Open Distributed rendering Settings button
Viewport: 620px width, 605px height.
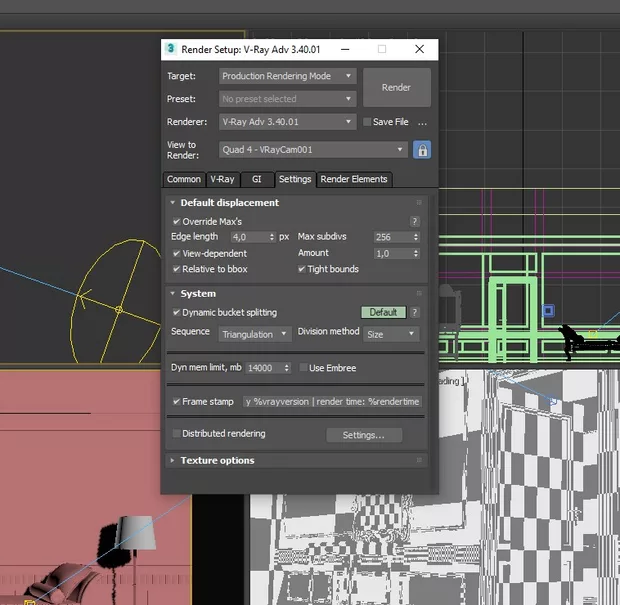[x=364, y=435]
